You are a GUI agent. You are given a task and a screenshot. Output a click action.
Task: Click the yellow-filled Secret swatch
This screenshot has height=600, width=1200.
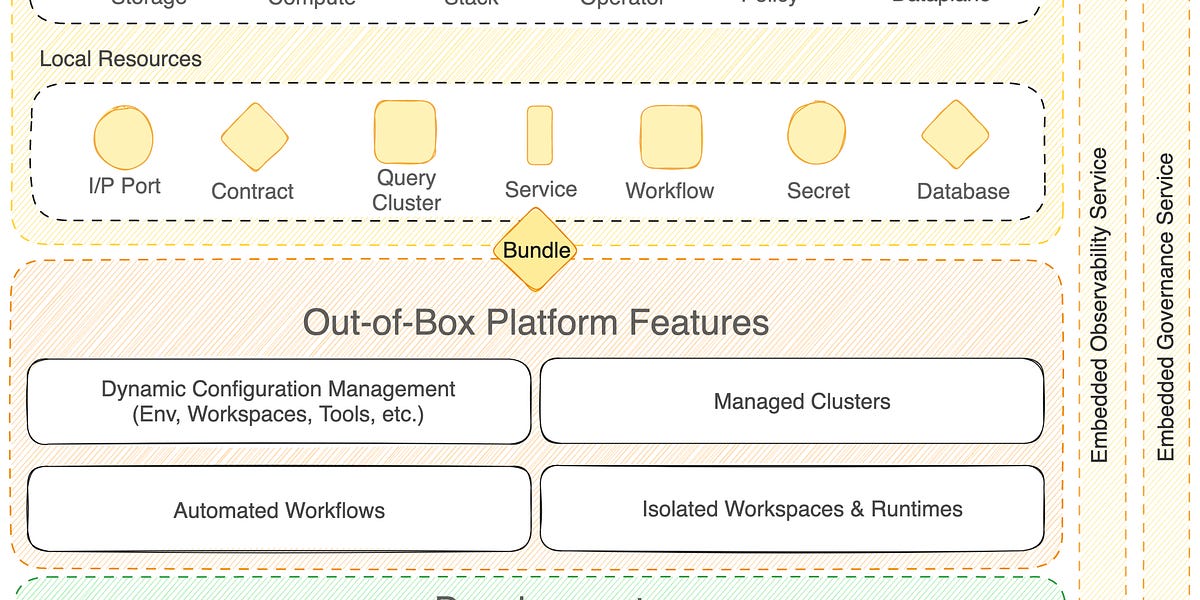[x=818, y=133]
